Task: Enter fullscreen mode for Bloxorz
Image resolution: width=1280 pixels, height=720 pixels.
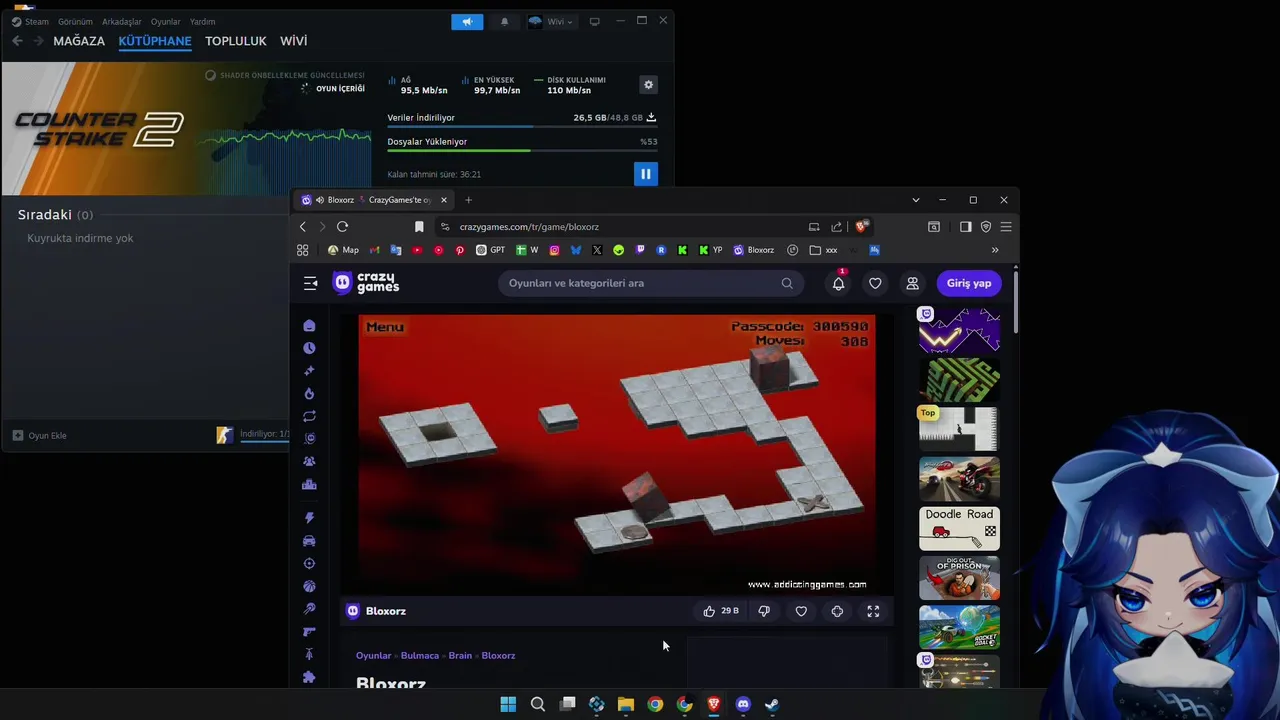Action: (x=873, y=611)
